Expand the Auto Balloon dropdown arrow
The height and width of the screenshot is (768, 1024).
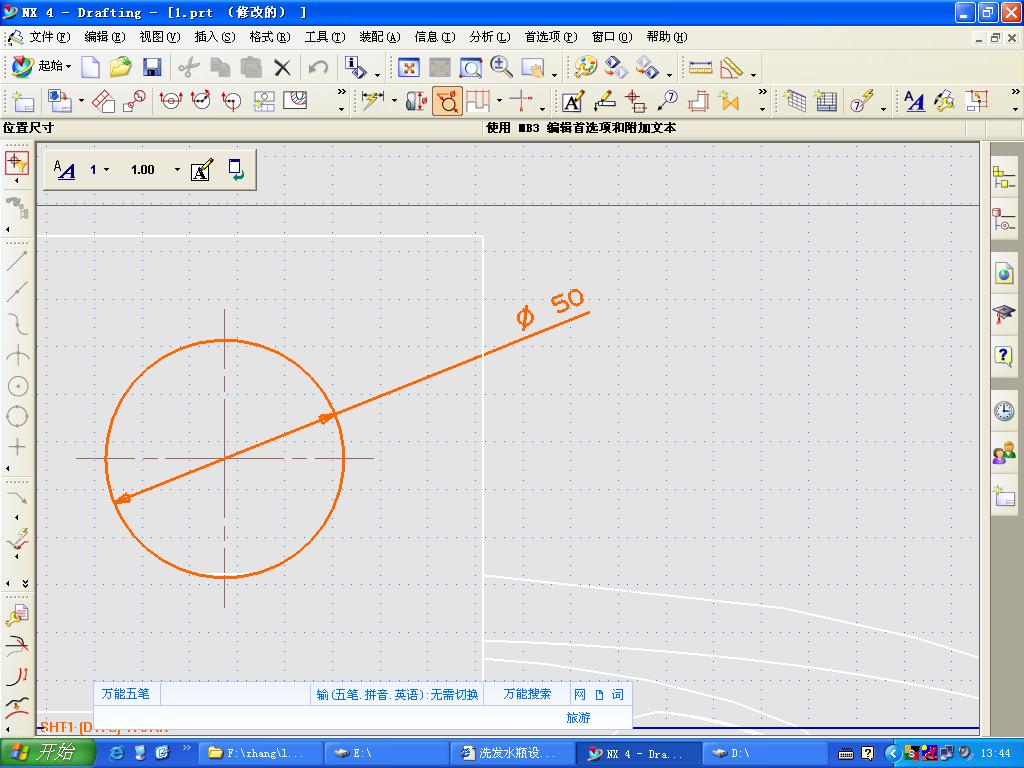click(x=883, y=108)
